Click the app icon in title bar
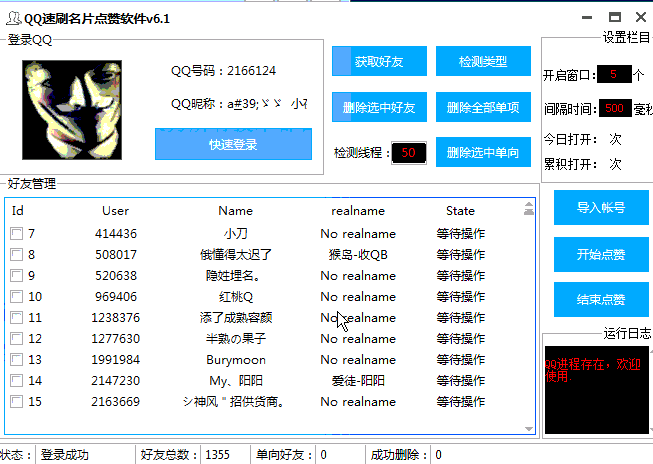Viewport: 653px width, 464px height. [13, 18]
